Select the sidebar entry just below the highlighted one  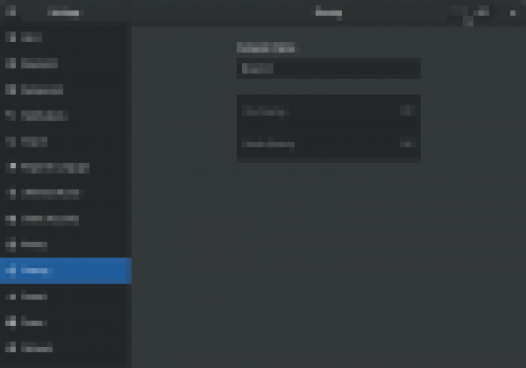(x=66, y=297)
